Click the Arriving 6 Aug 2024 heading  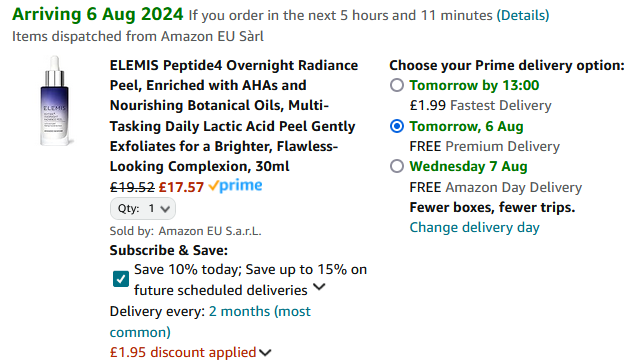click(x=98, y=15)
